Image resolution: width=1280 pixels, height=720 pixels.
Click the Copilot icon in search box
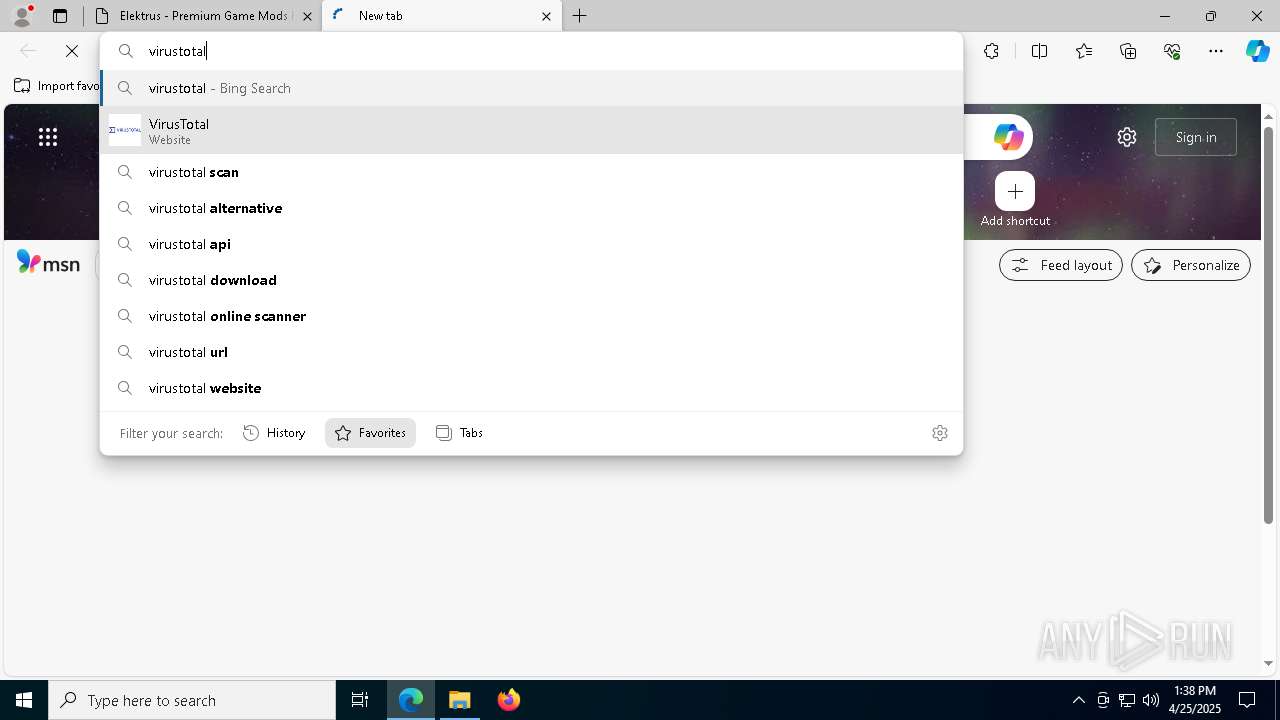(x=1008, y=137)
